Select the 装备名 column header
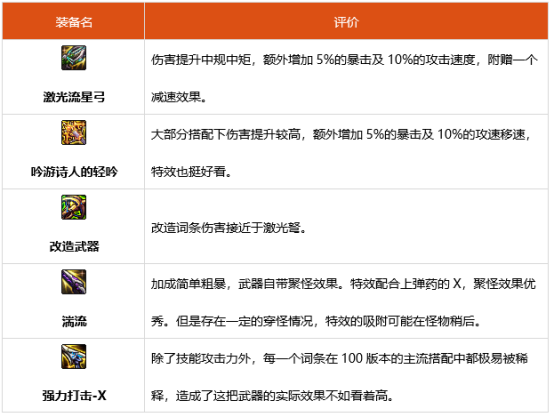 73,22
